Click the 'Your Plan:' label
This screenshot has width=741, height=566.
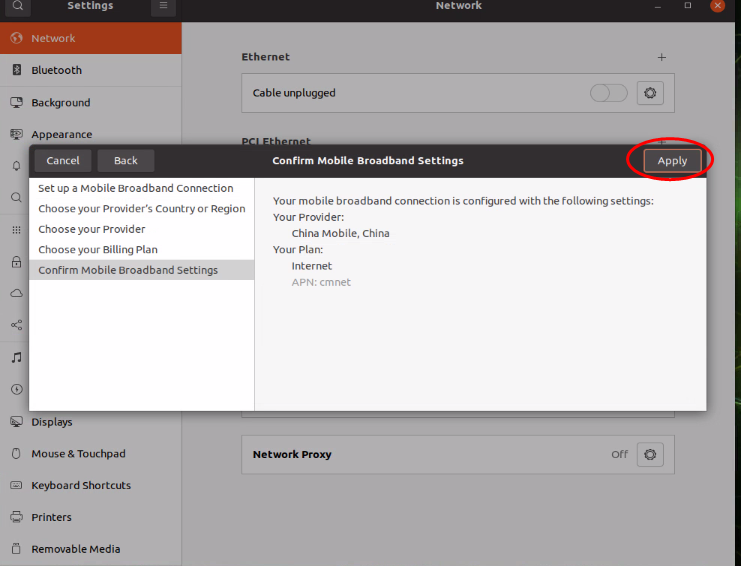(298, 249)
